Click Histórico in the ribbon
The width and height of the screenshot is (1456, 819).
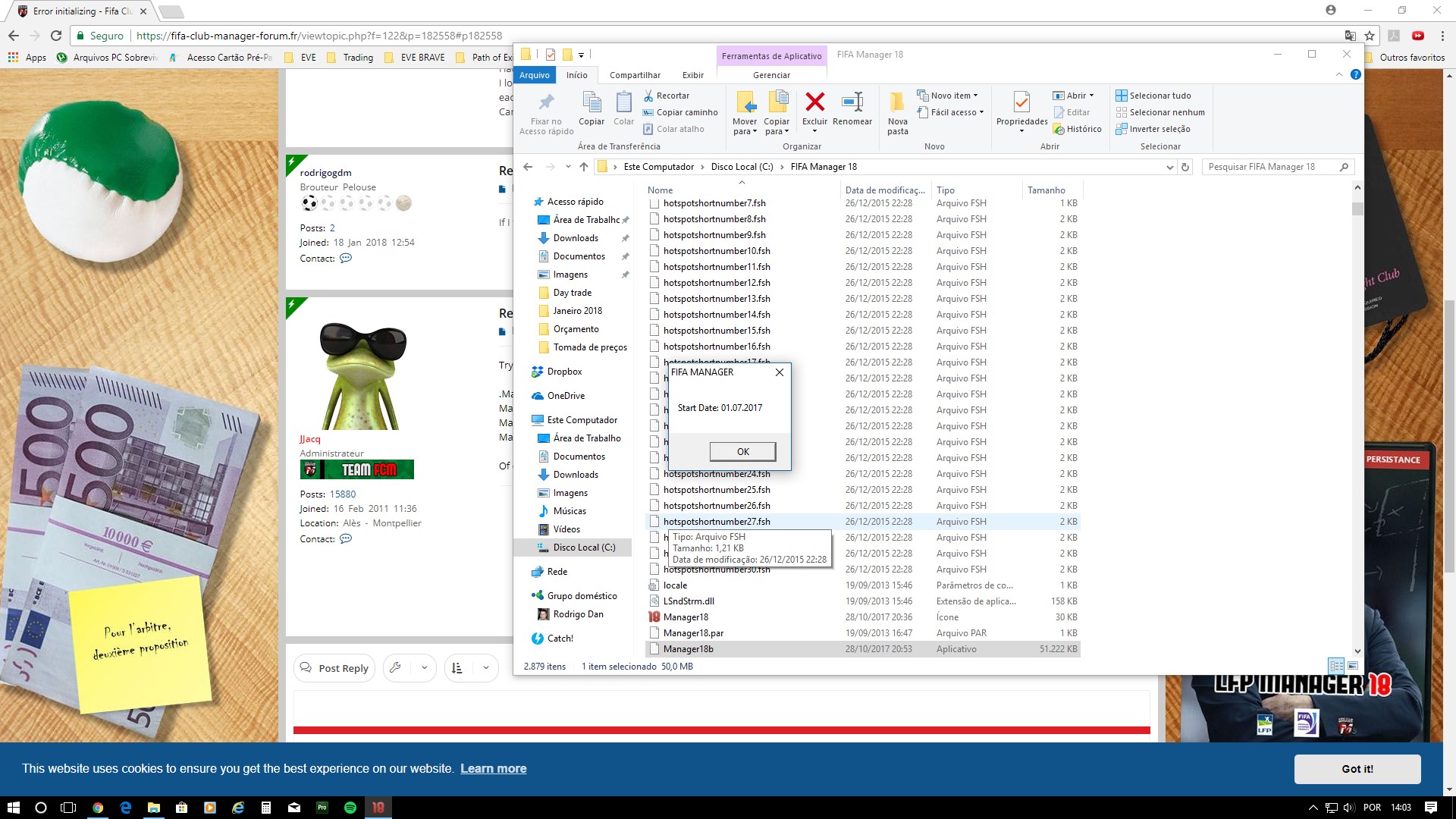[1077, 129]
